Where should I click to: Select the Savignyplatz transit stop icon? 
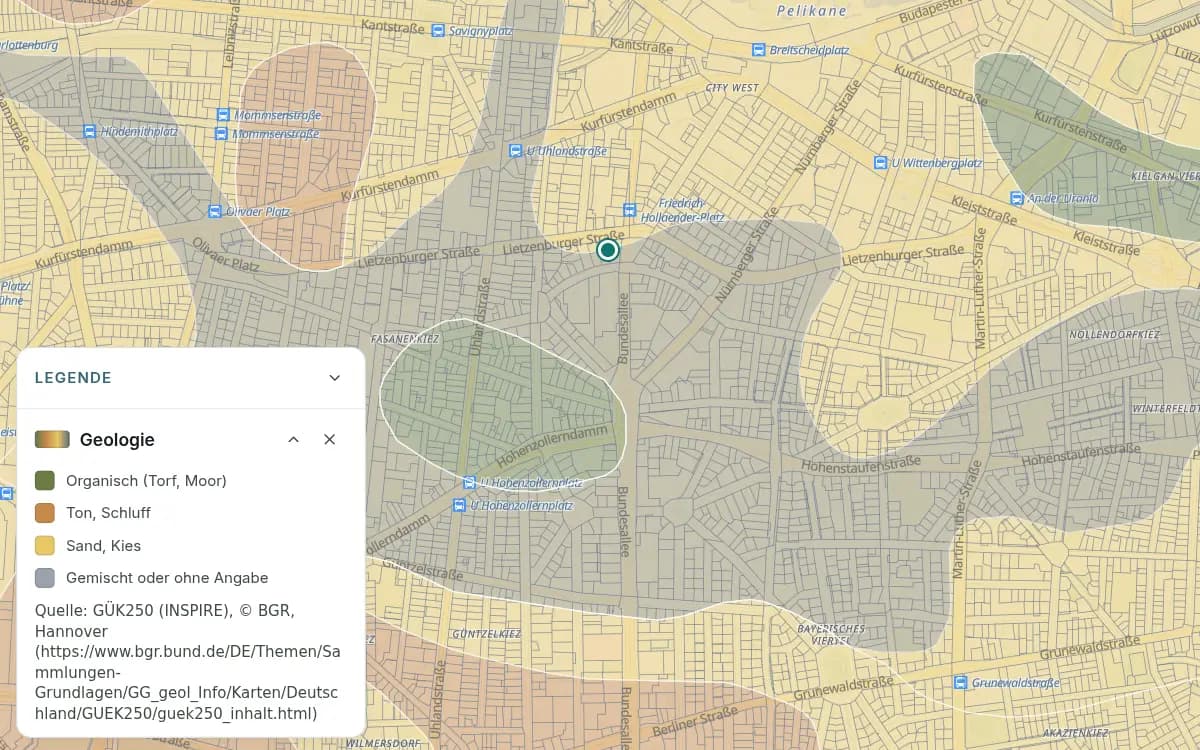point(438,31)
